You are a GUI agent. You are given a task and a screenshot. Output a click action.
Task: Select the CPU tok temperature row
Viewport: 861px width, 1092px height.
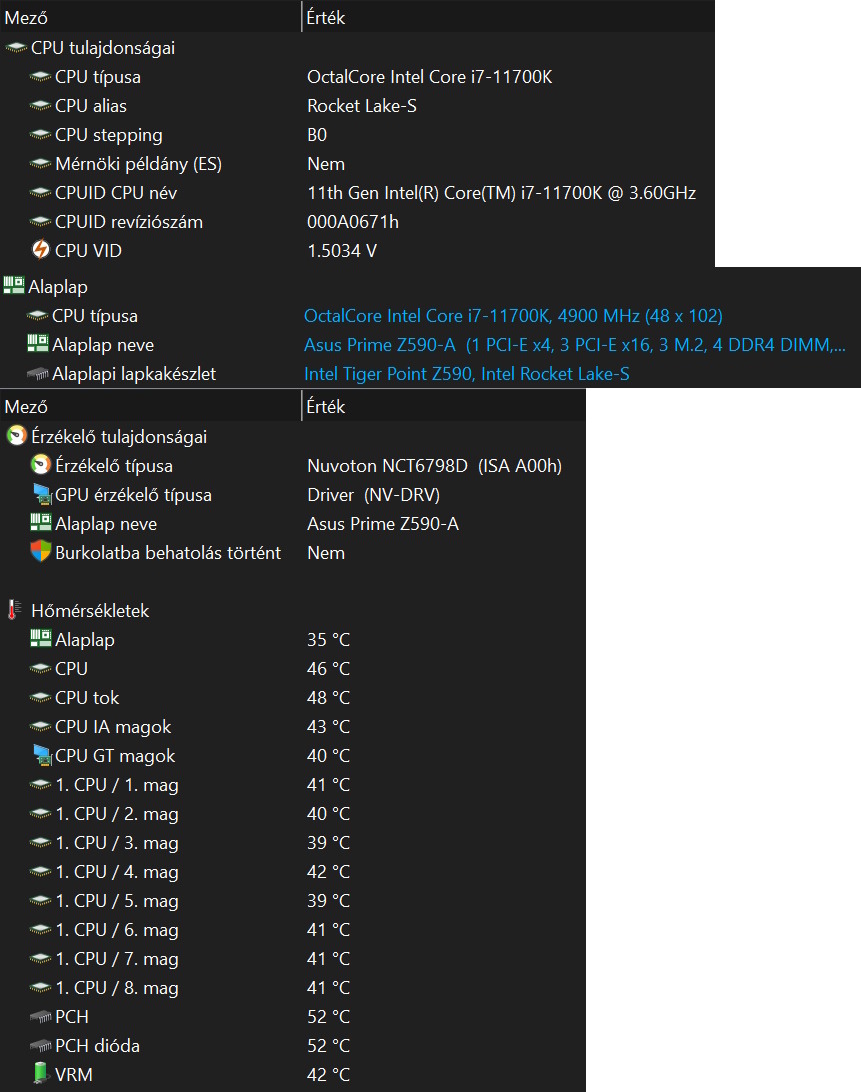87,697
